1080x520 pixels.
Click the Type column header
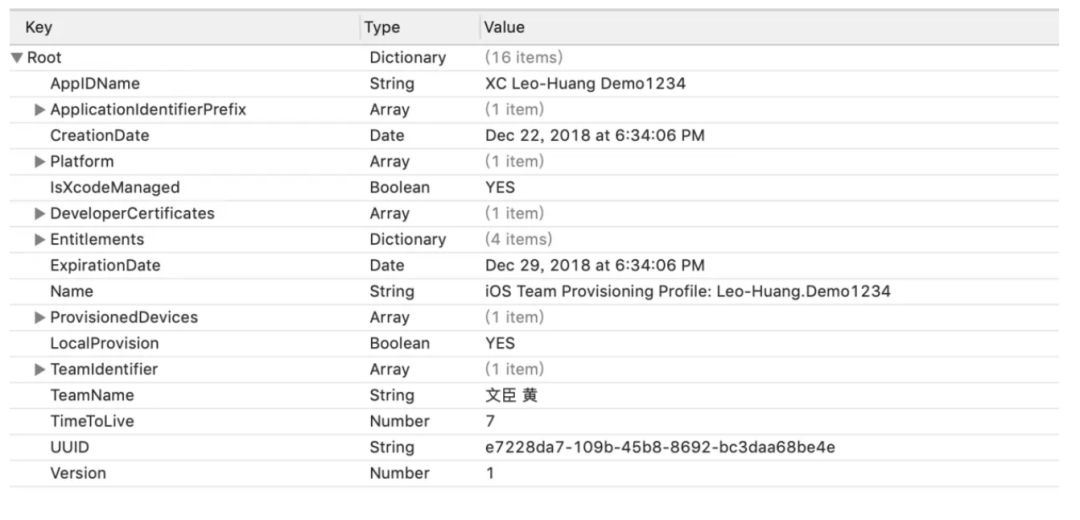[x=382, y=27]
